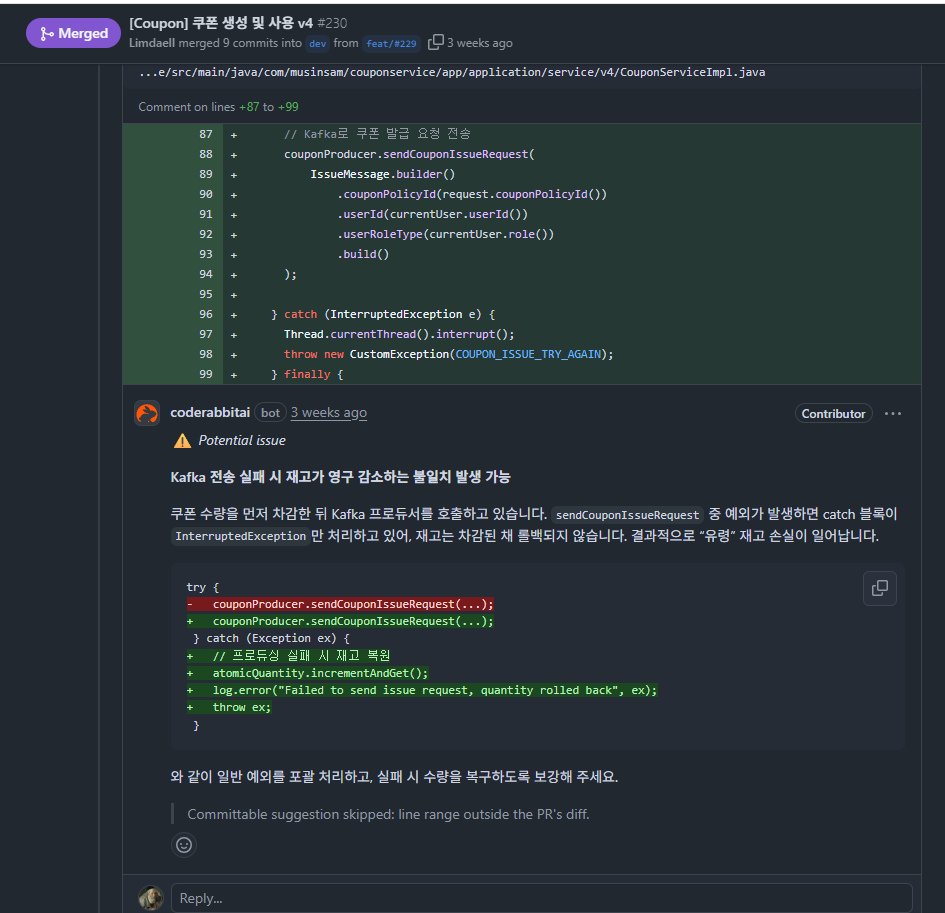This screenshot has width=945, height=913.
Task: Open the feat/#229 branch label
Action: pyautogui.click(x=391, y=43)
